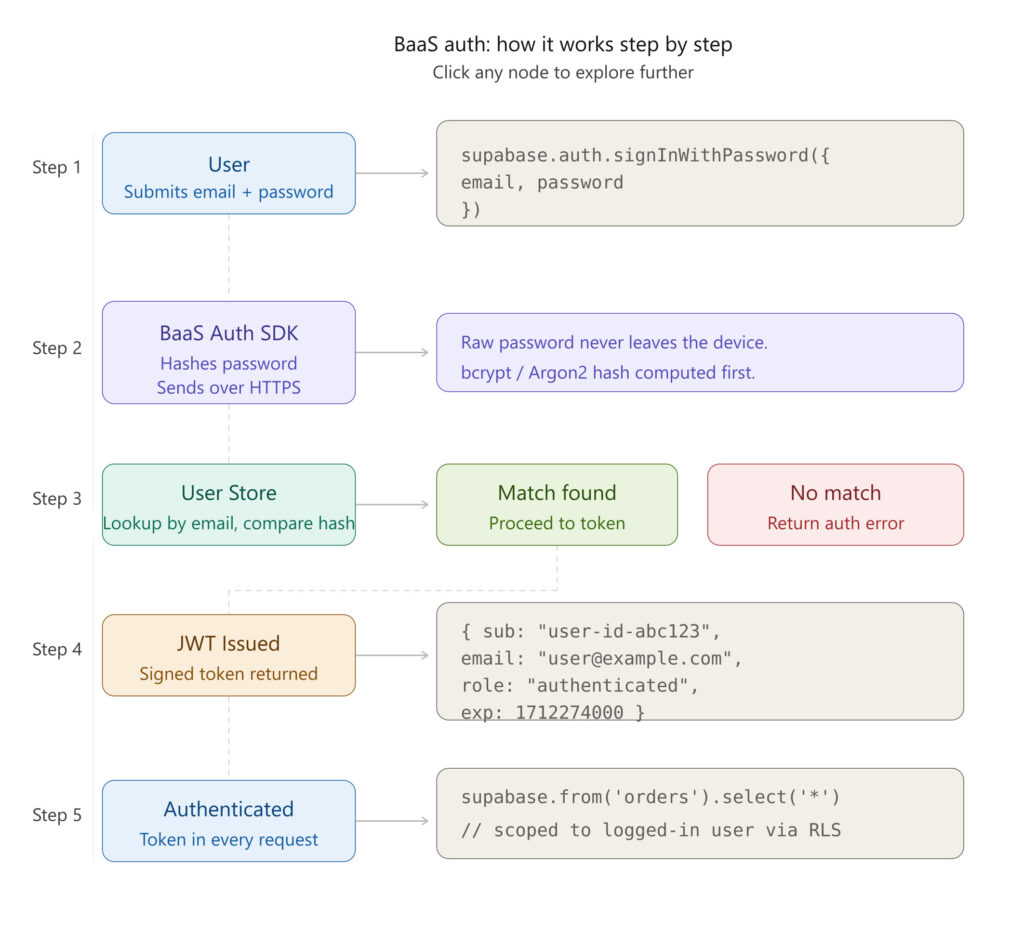Select the Match found box
The width and height of the screenshot is (1024, 934).
(x=557, y=504)
